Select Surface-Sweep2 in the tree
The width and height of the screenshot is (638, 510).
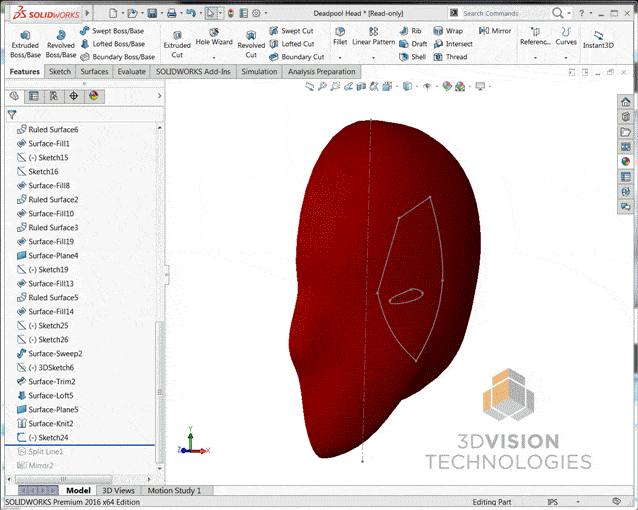tap(50, 354)
